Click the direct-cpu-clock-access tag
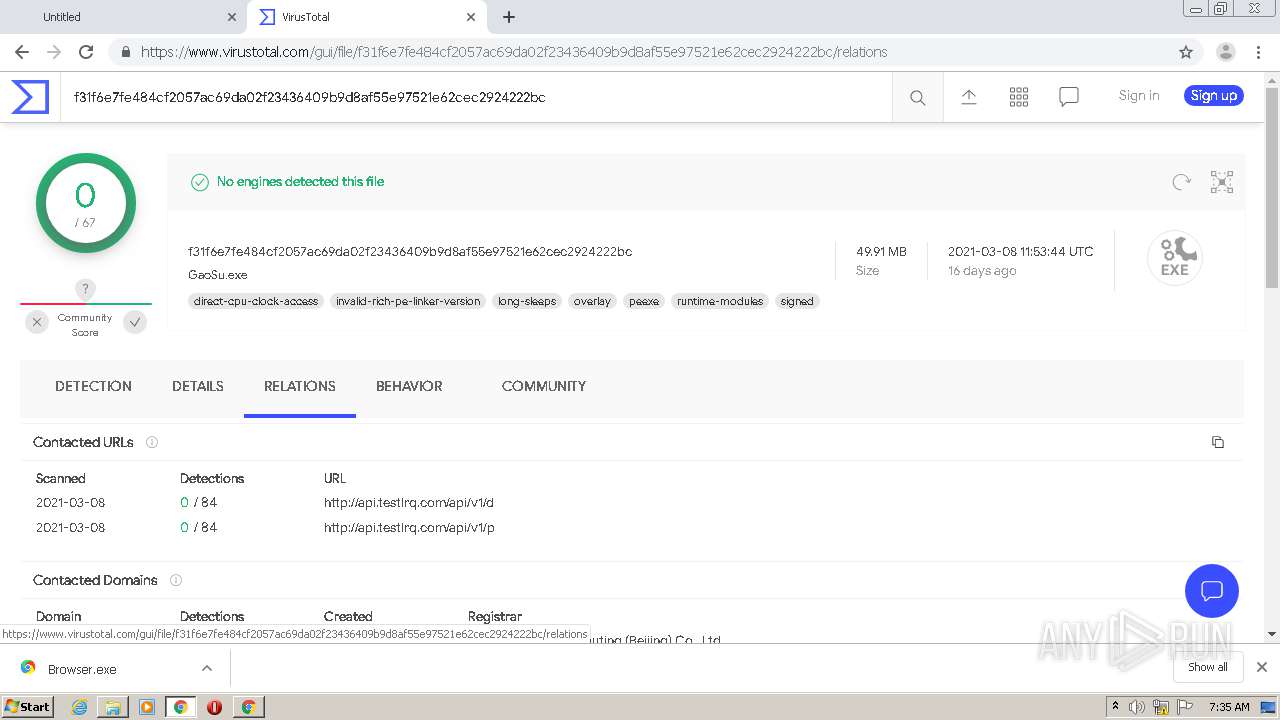Image resolution: width=1280 pixels, height=720 pixels. tap(256, 301)
